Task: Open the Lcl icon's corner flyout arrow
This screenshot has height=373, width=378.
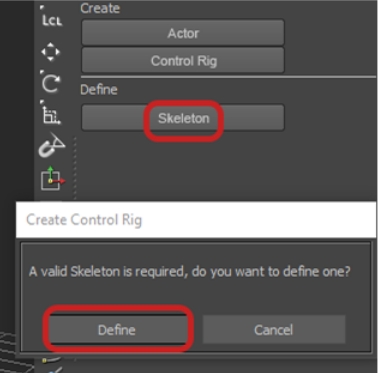Action: (x=42, y=8)
